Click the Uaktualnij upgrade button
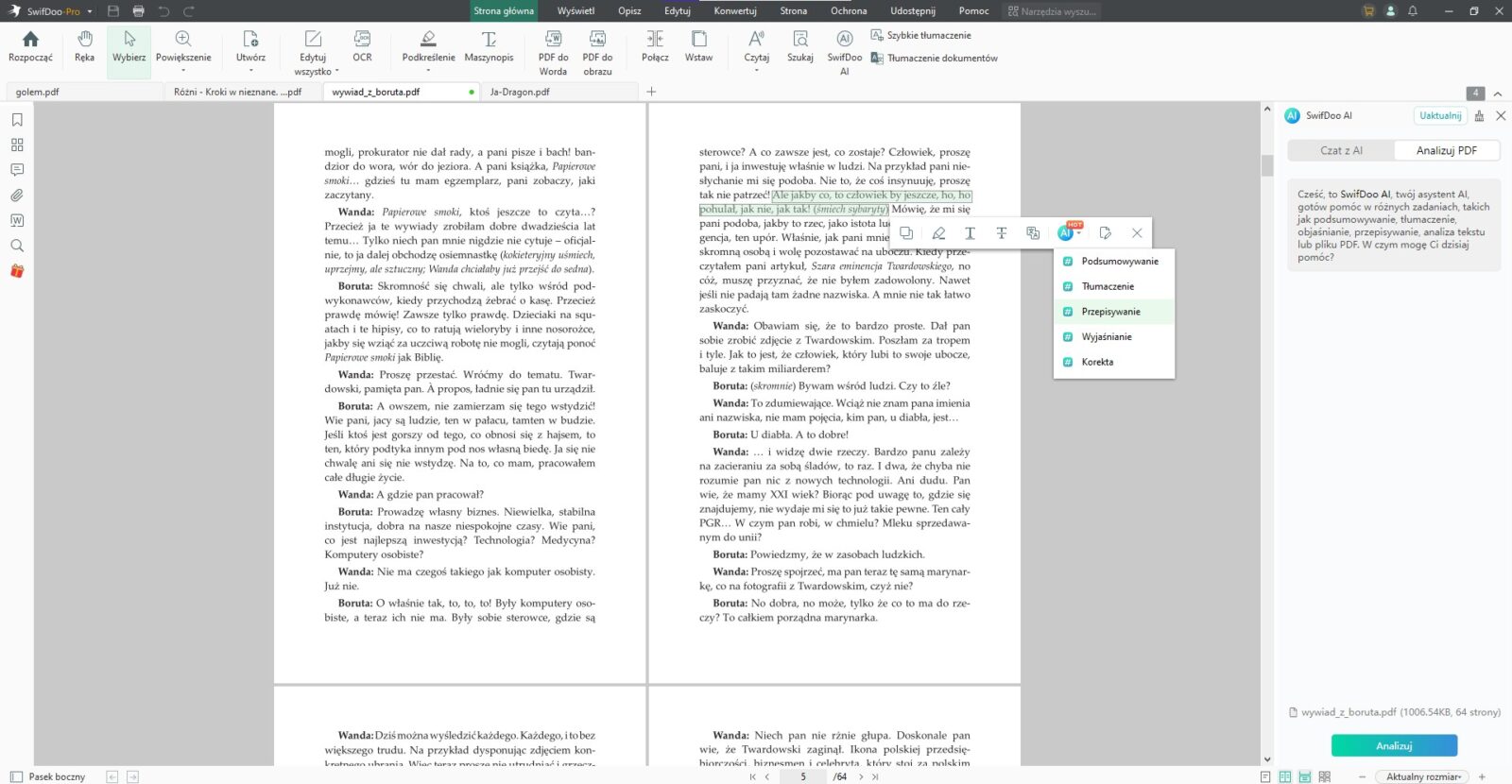Screen dimensions: 1512x784 coord(1440,115)
